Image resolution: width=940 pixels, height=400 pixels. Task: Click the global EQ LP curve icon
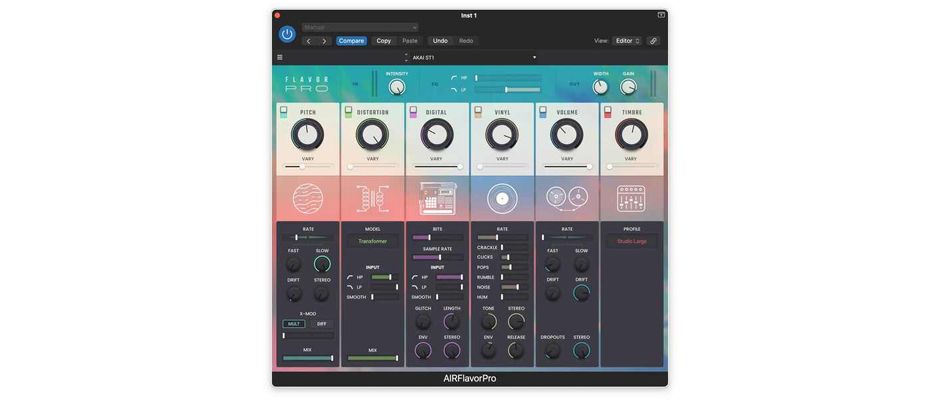(x=454, y=89)
